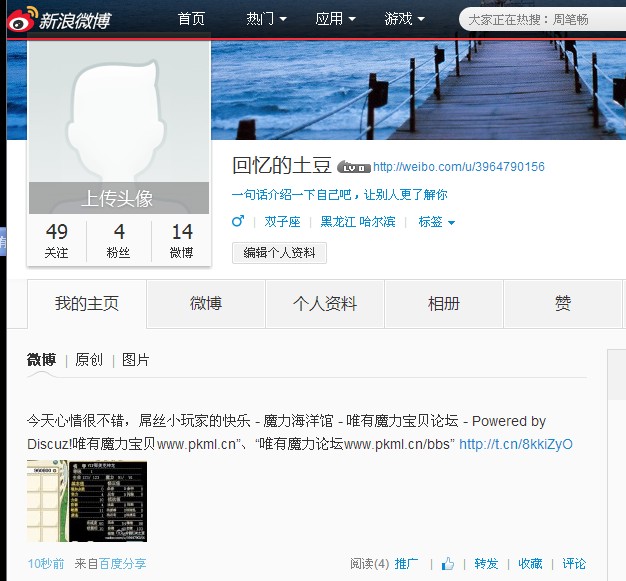
Task: Click the thumbs-up like icon on the post
Action: (448, 564)
